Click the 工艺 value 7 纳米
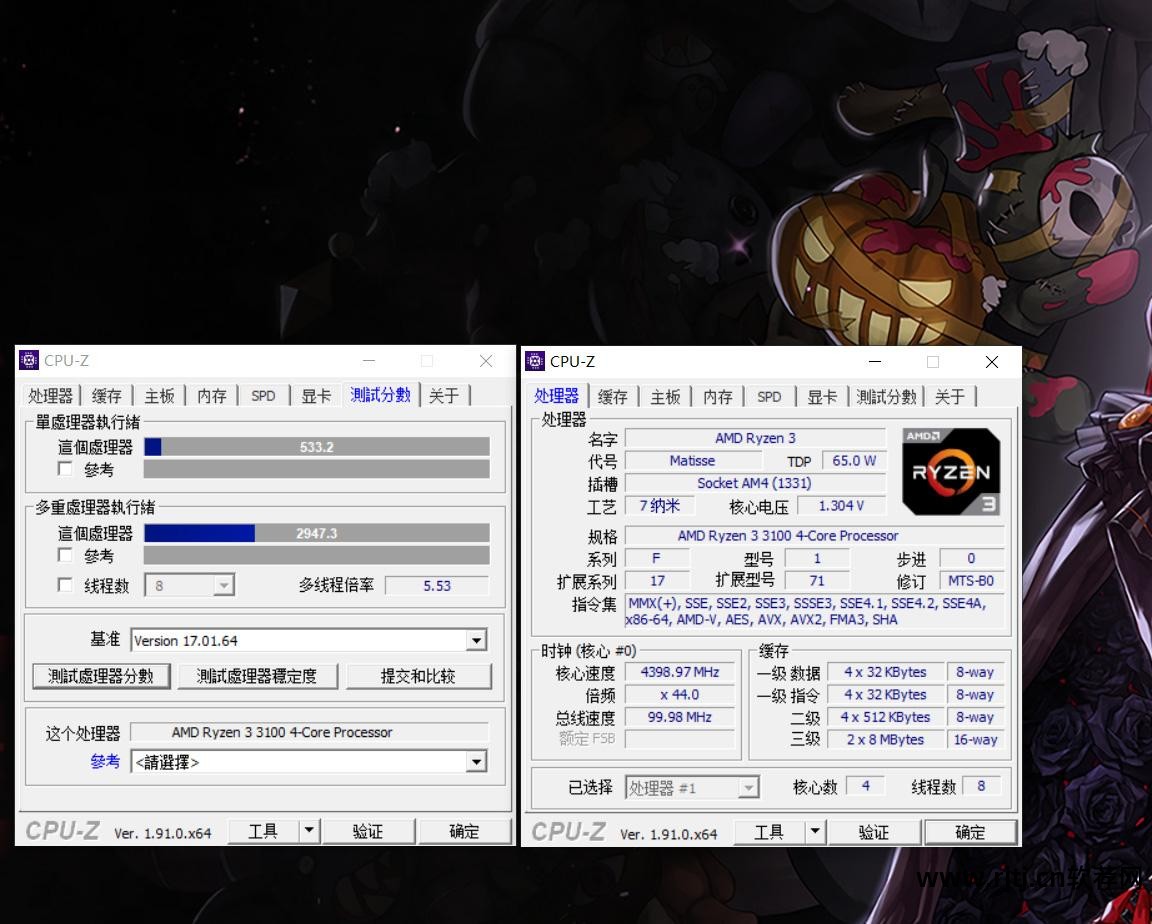Screen dimensions: 1152x924 point(659,505)
